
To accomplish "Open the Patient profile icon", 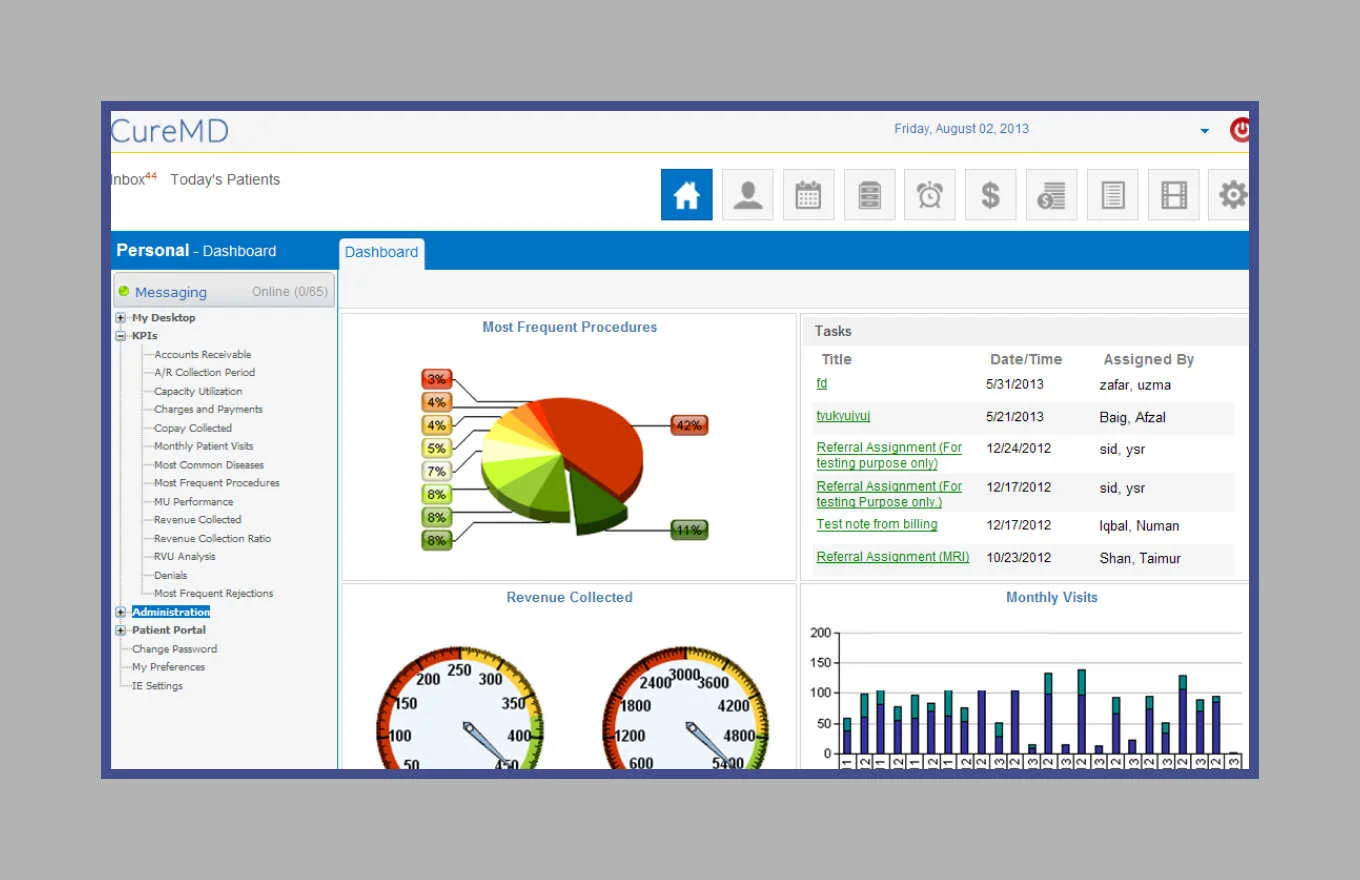I will [x=747, y=195].
